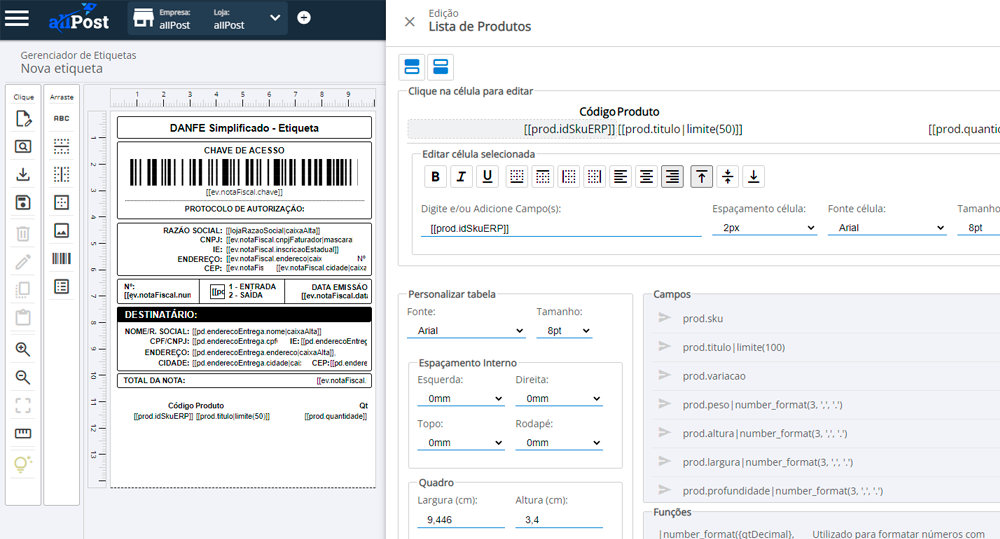Click the download icon in Clique toolbar
This screenshot has height=539, width=1000.
pyautogui.click(x=23, y=175)
